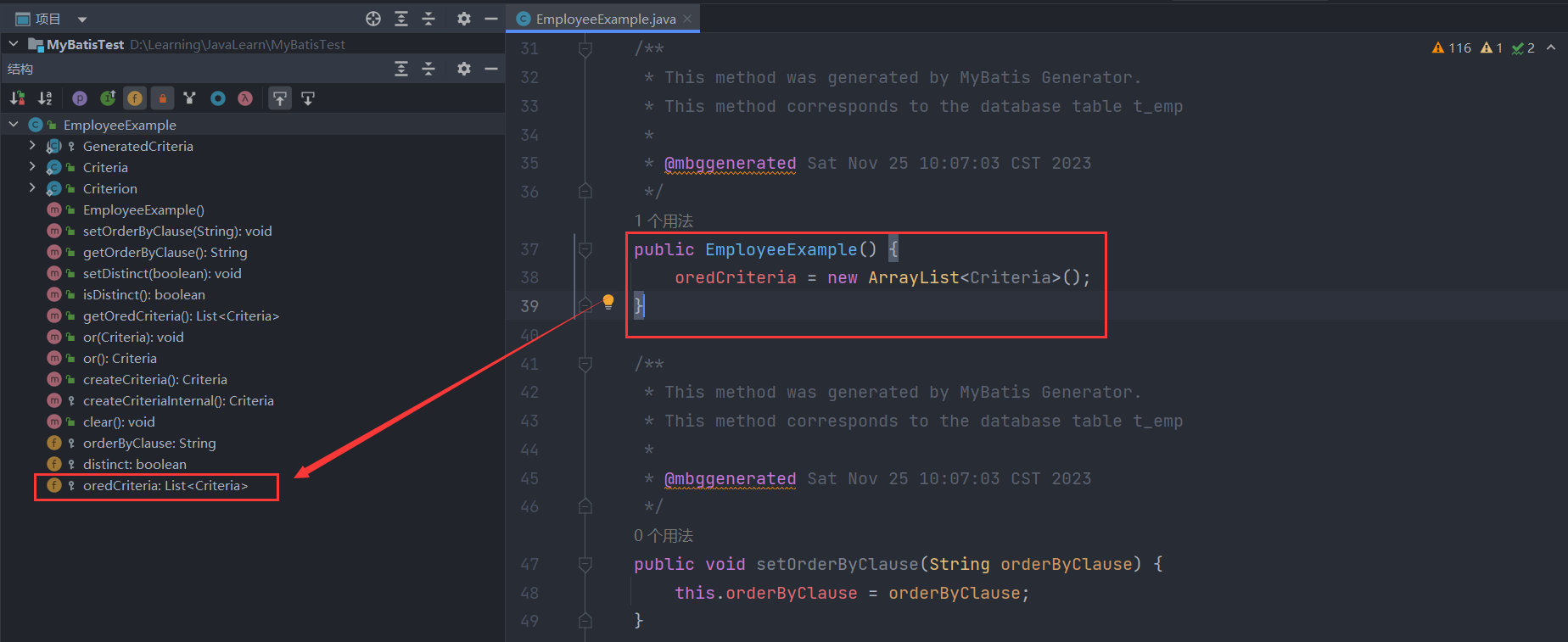Select setOrderByClause(String): void entry
This screenshot has width=1568, height=642.
[253, 231]
